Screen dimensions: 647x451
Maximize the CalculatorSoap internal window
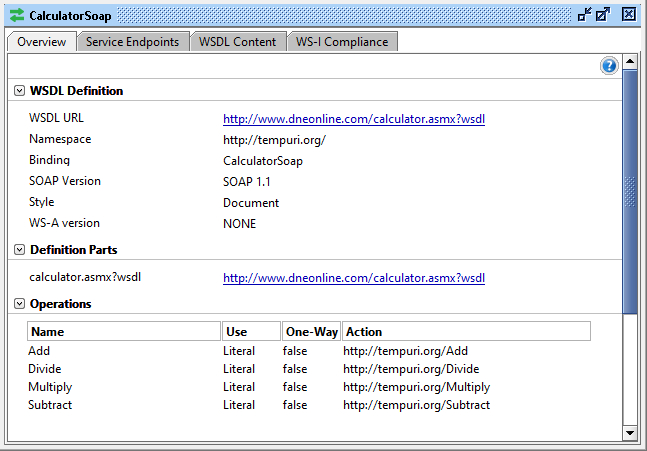[x=603, y=15]
